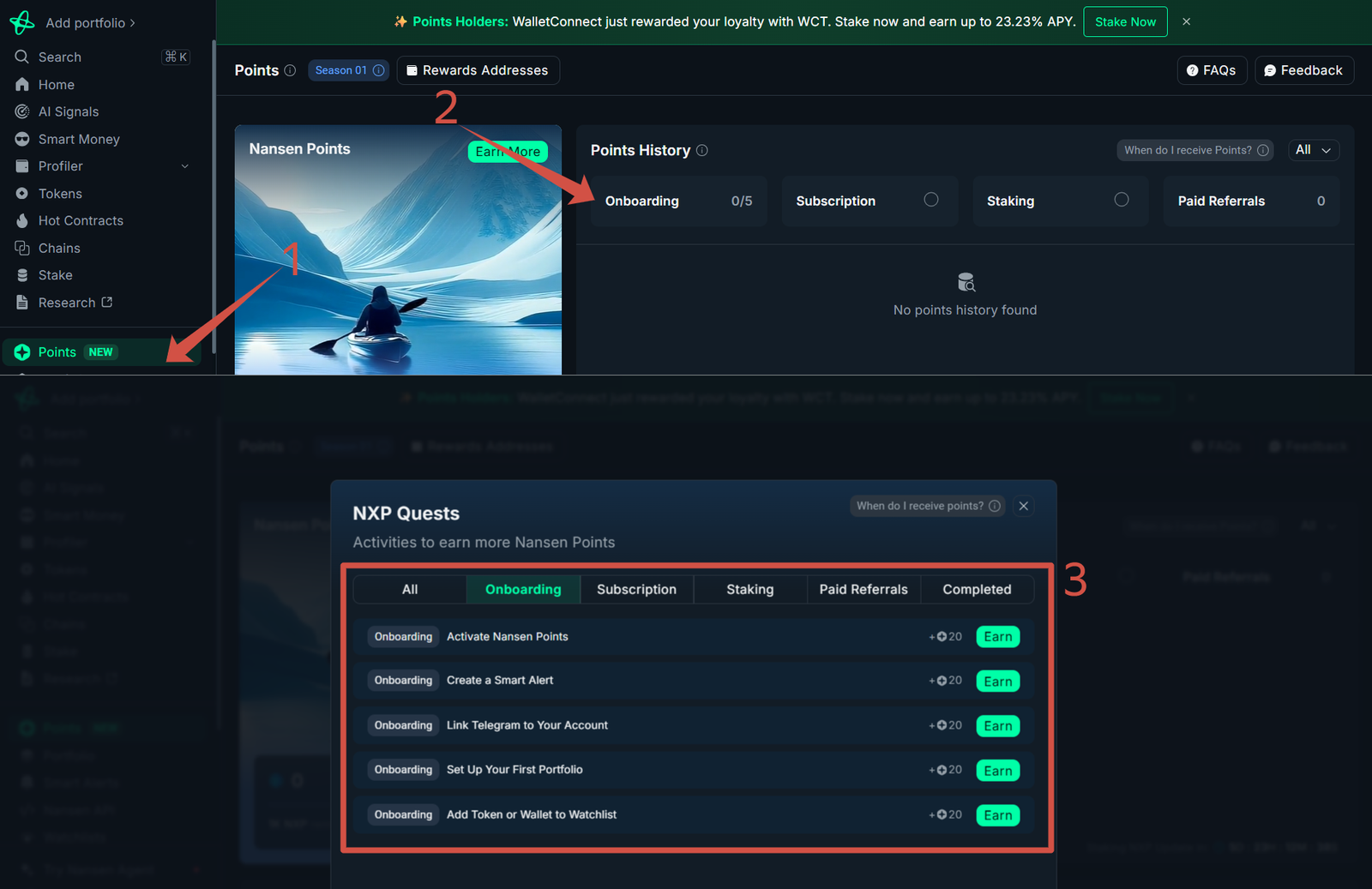Click the Stake Now button
Viewport: 1372px width, 889px height.
click(x=1125, y=21)
